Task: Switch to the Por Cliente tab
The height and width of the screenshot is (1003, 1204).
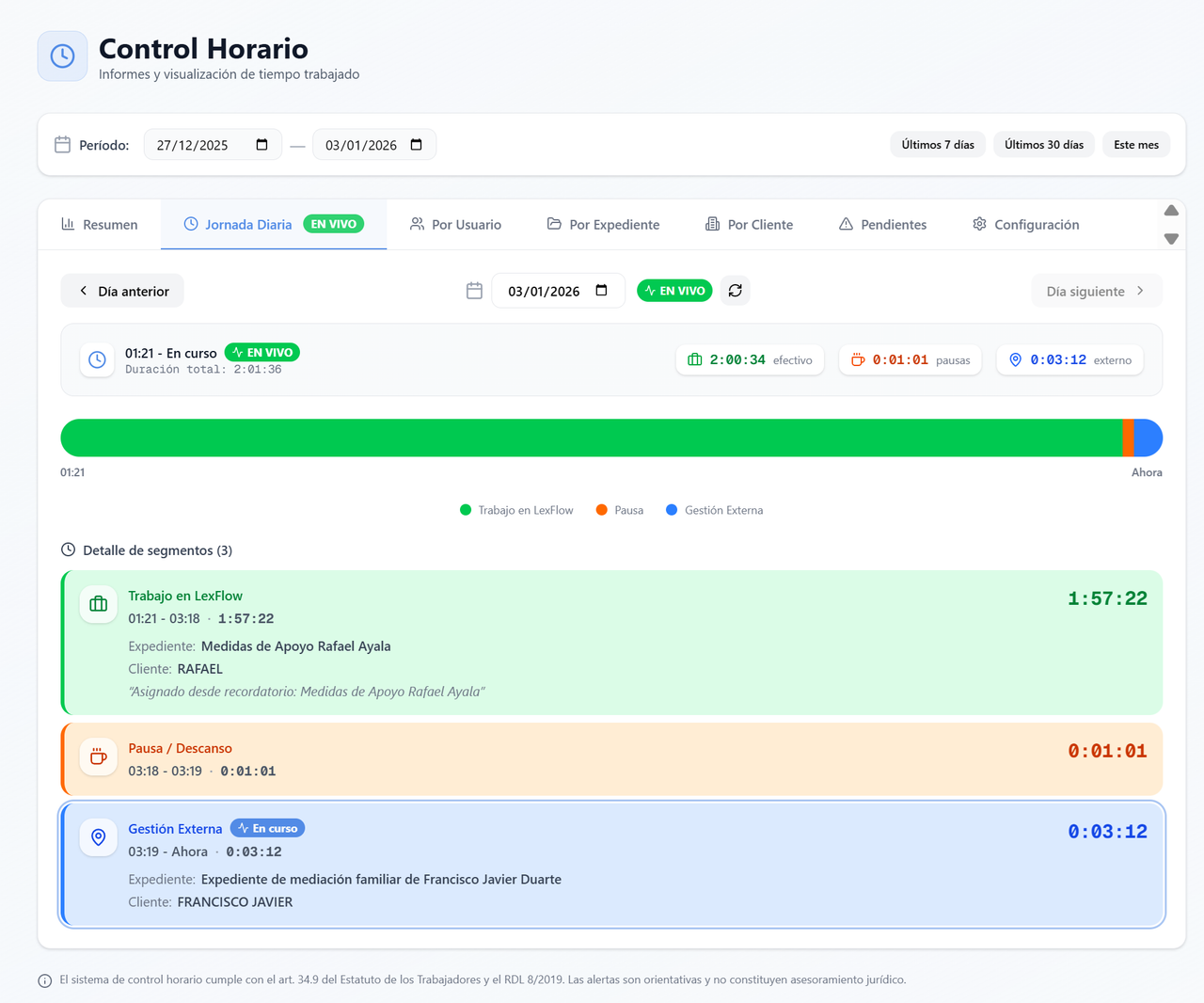Action: (x=749, y=224)
